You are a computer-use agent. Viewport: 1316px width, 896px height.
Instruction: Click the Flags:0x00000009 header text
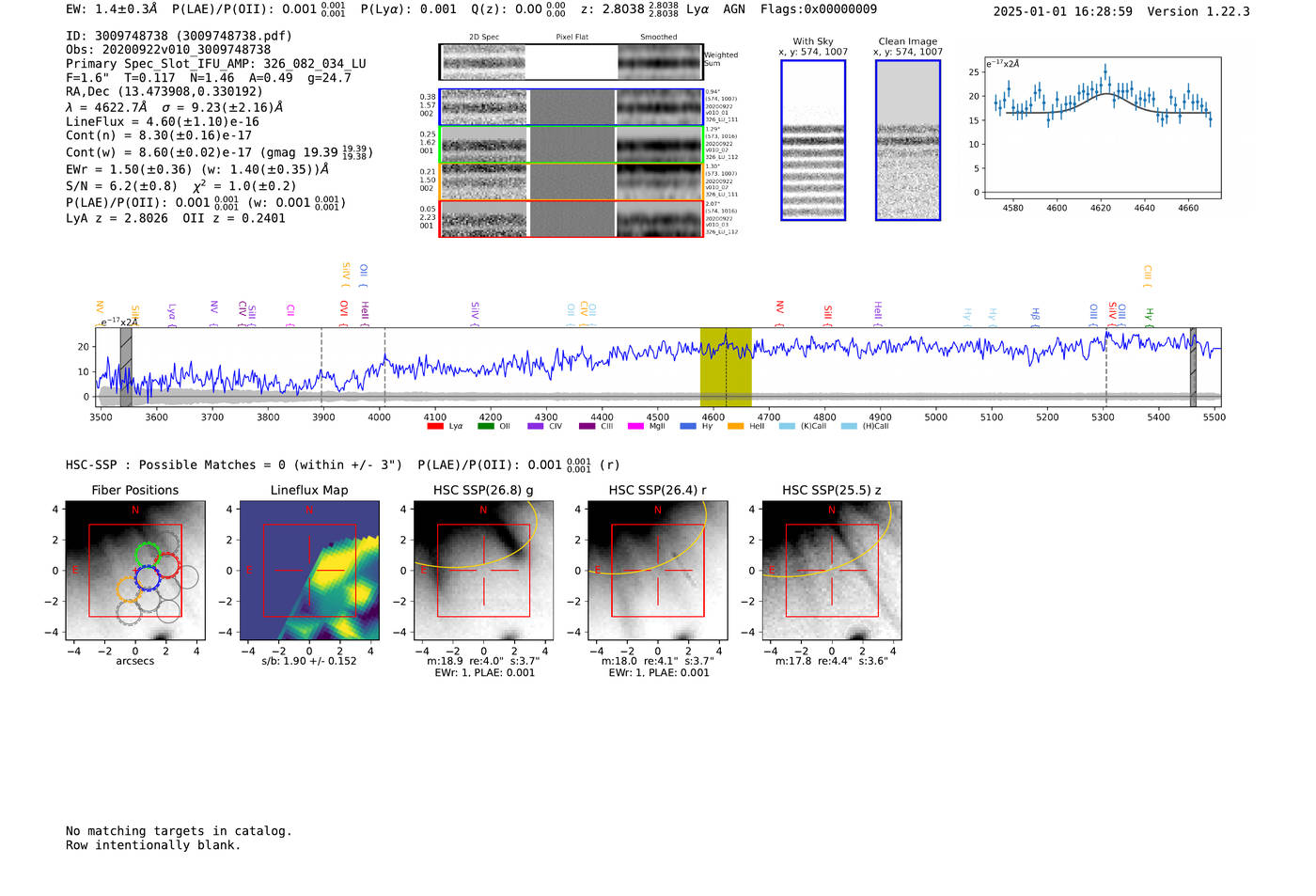(x=819, y=9)
